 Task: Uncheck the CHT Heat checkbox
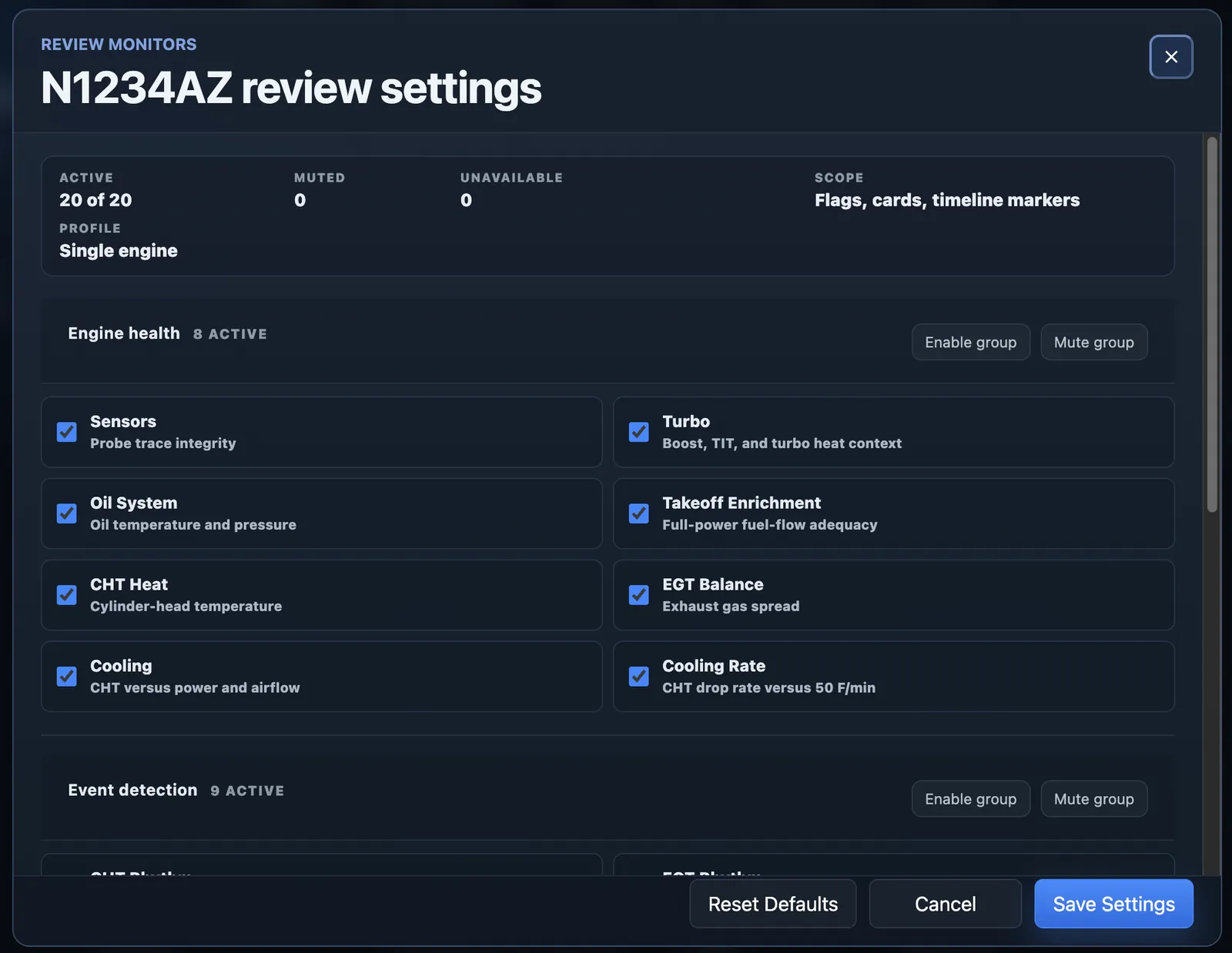pos(67,595)
